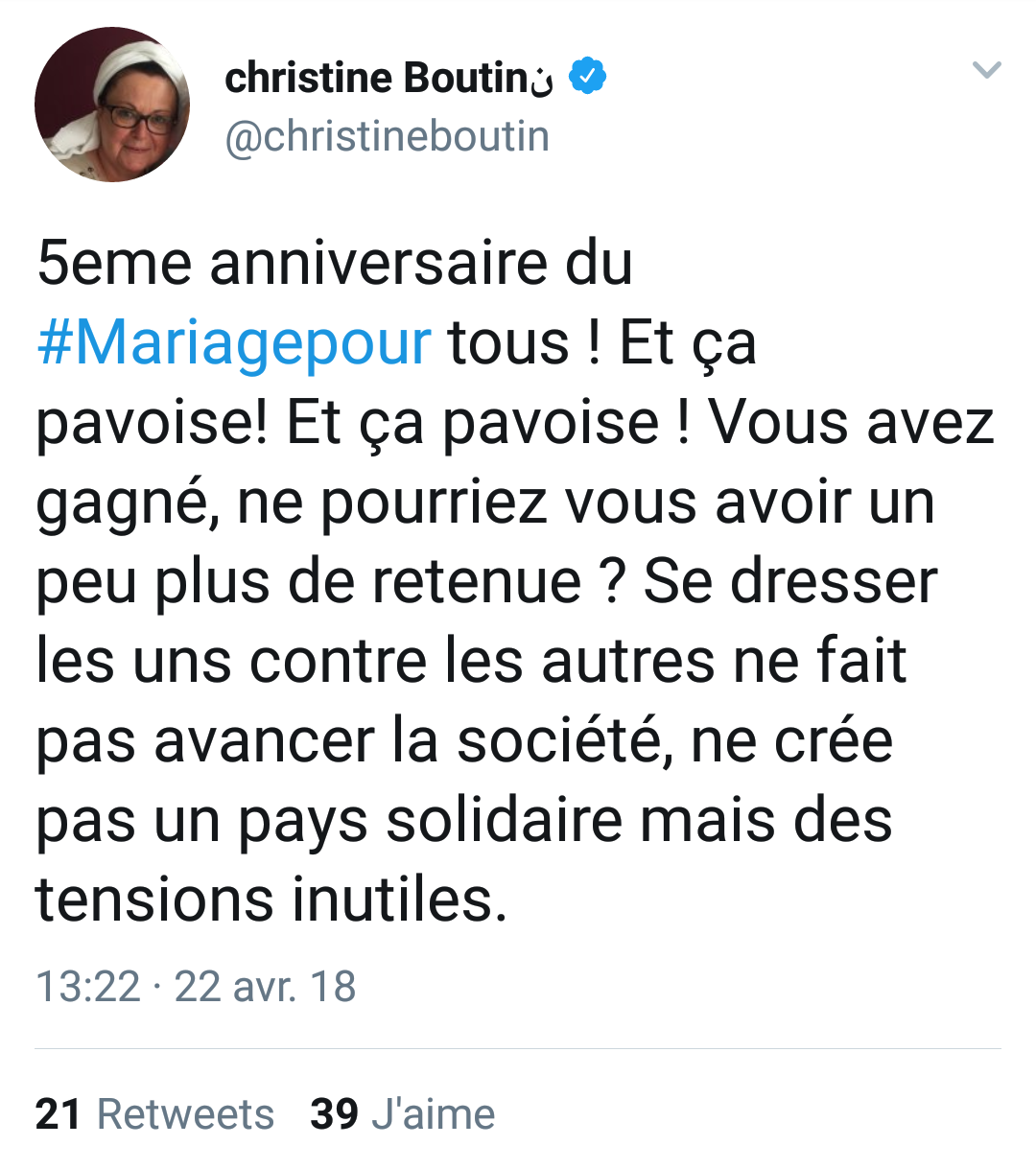
Task: View who liked via J'aime
Action: (434, 1114)
